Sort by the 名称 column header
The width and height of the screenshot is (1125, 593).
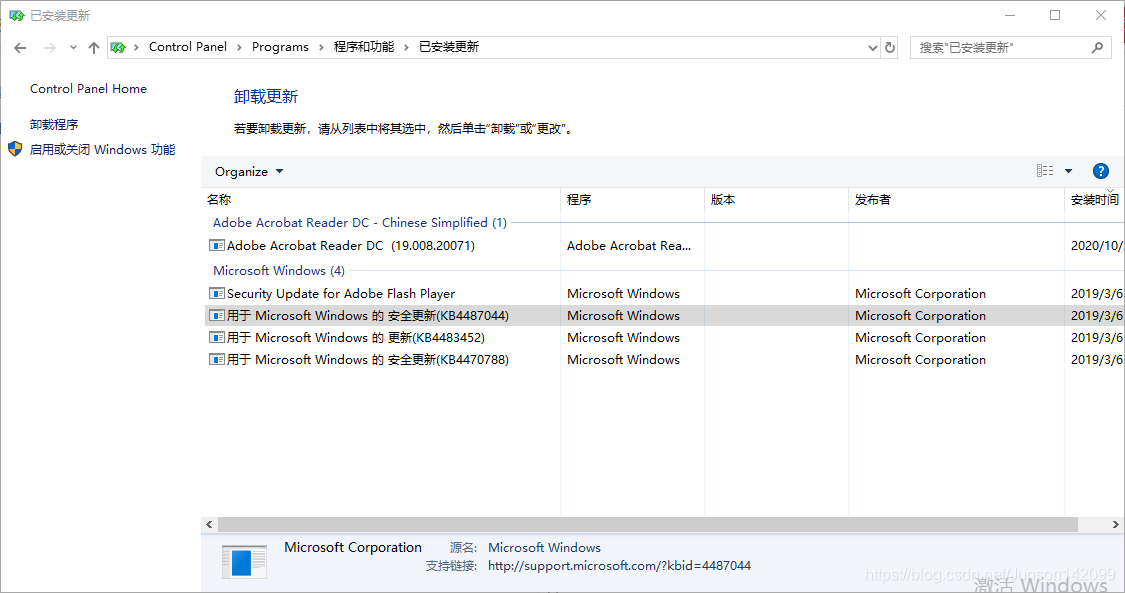click(380, 200)
